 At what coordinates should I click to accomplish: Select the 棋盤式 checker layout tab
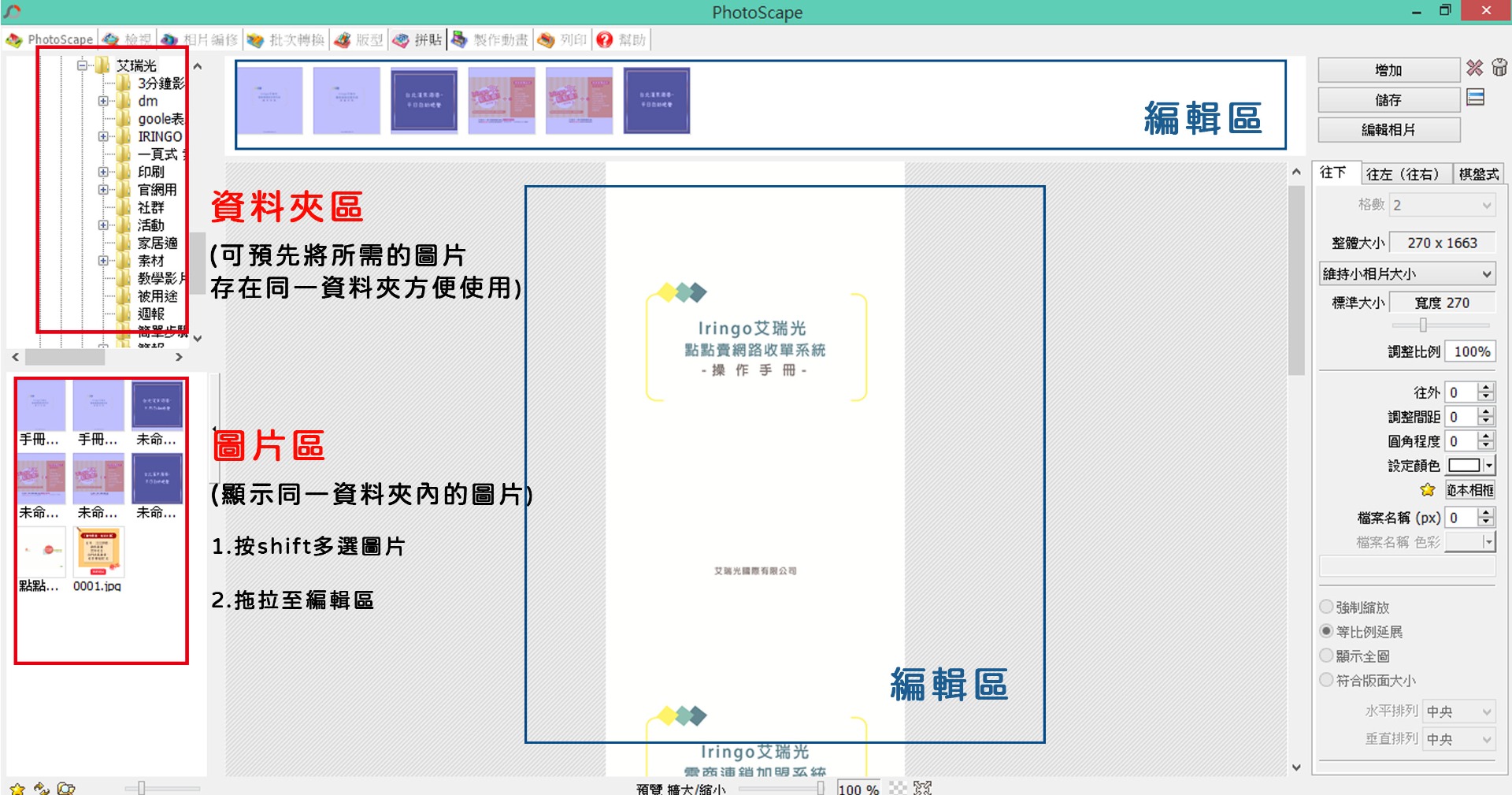(x=1478, y=173)
